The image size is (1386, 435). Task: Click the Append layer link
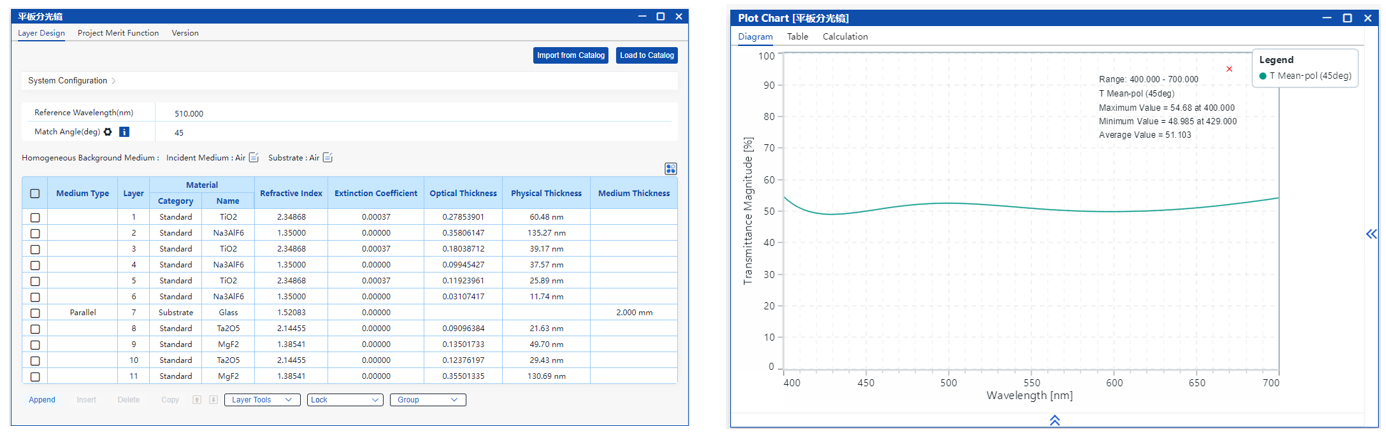click(42, 400)
